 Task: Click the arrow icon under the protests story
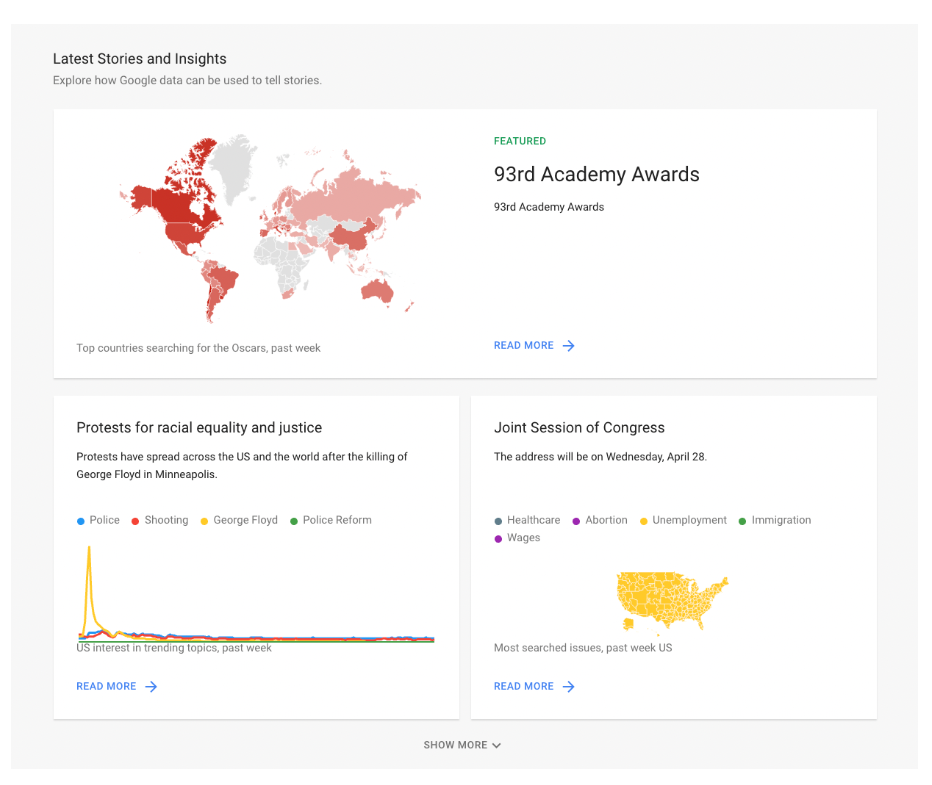click(x=151, y=687)
